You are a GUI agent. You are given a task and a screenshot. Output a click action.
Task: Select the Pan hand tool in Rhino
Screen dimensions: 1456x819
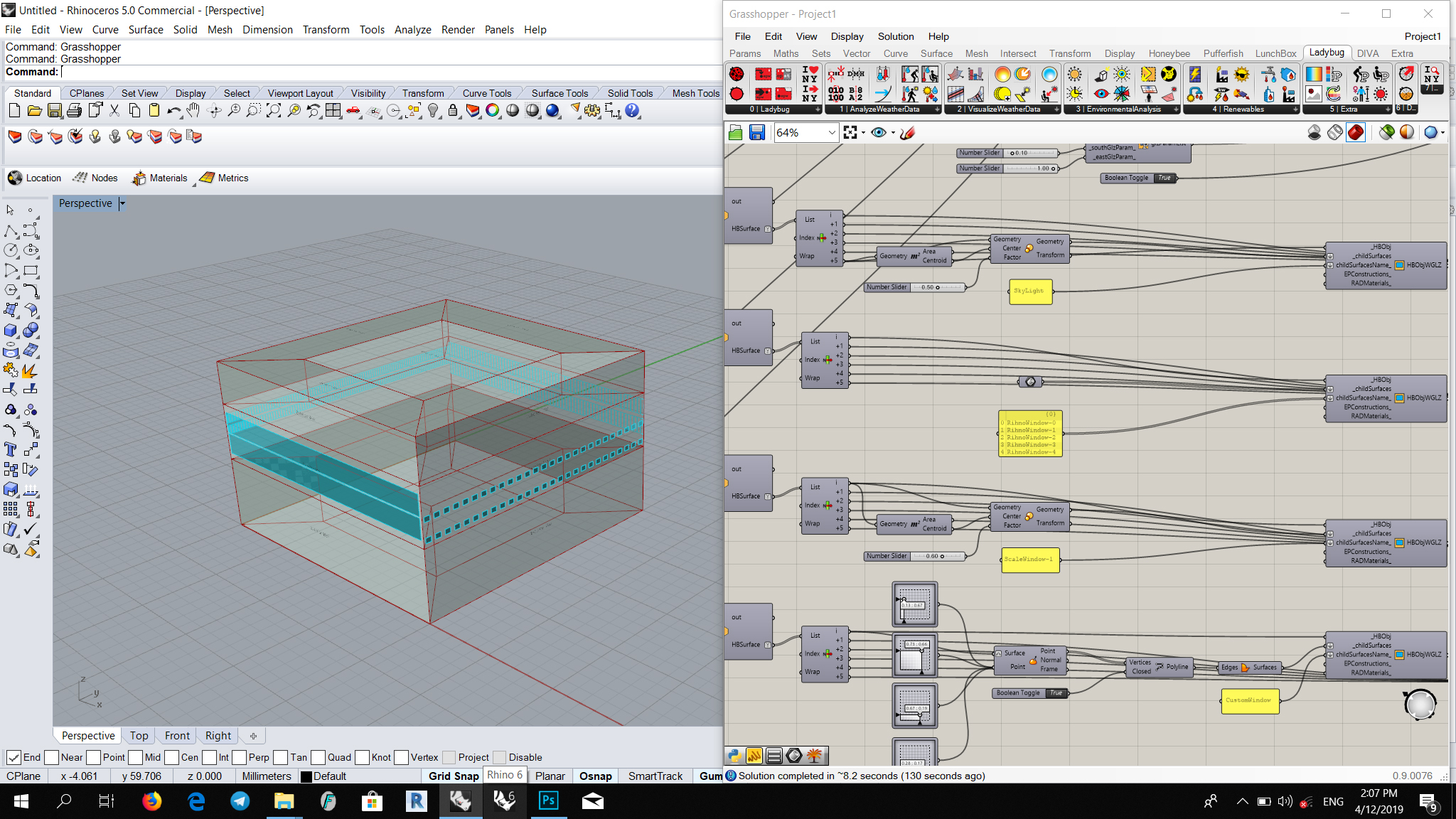point(193,110)
